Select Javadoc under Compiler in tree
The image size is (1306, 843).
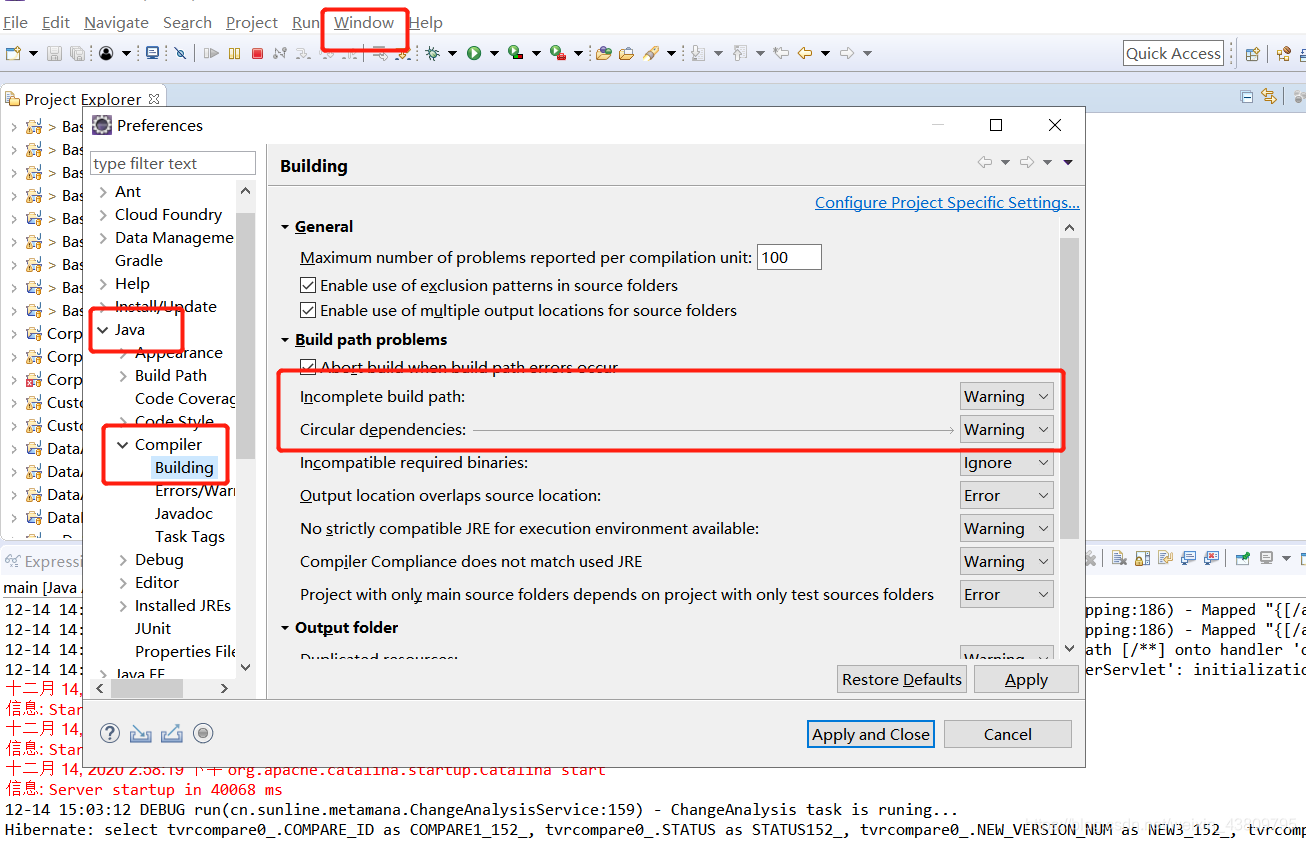[184, 513]
